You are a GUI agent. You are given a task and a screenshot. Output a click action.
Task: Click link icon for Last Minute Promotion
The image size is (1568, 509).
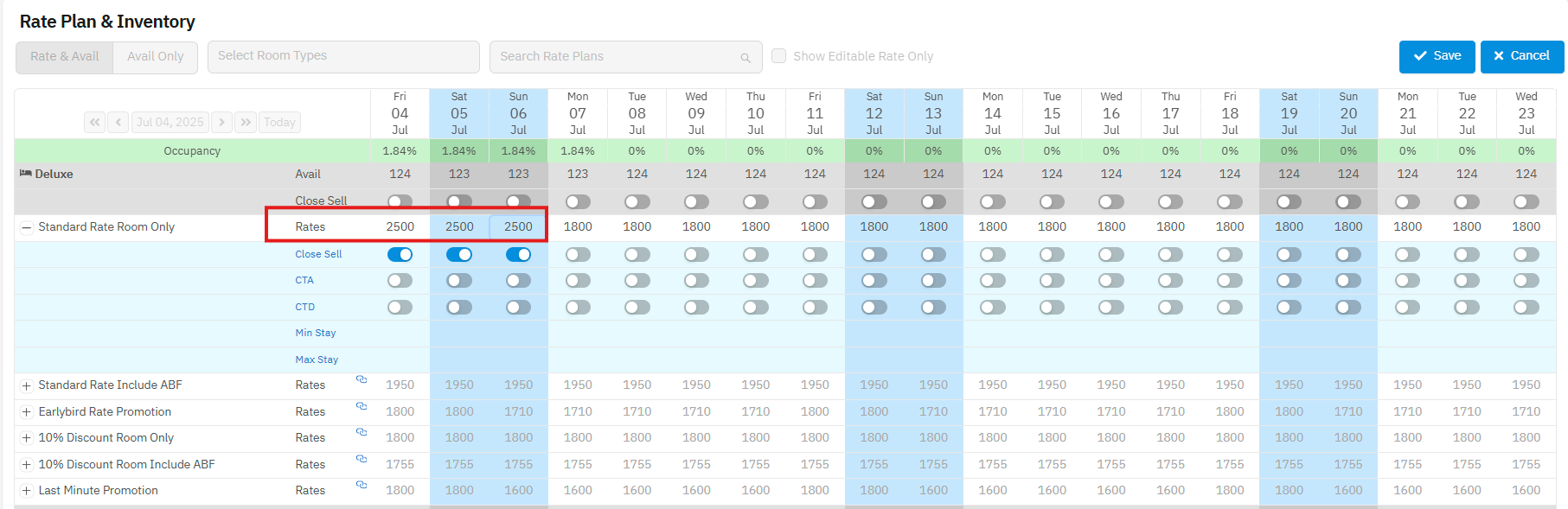(x=362, y=485)
